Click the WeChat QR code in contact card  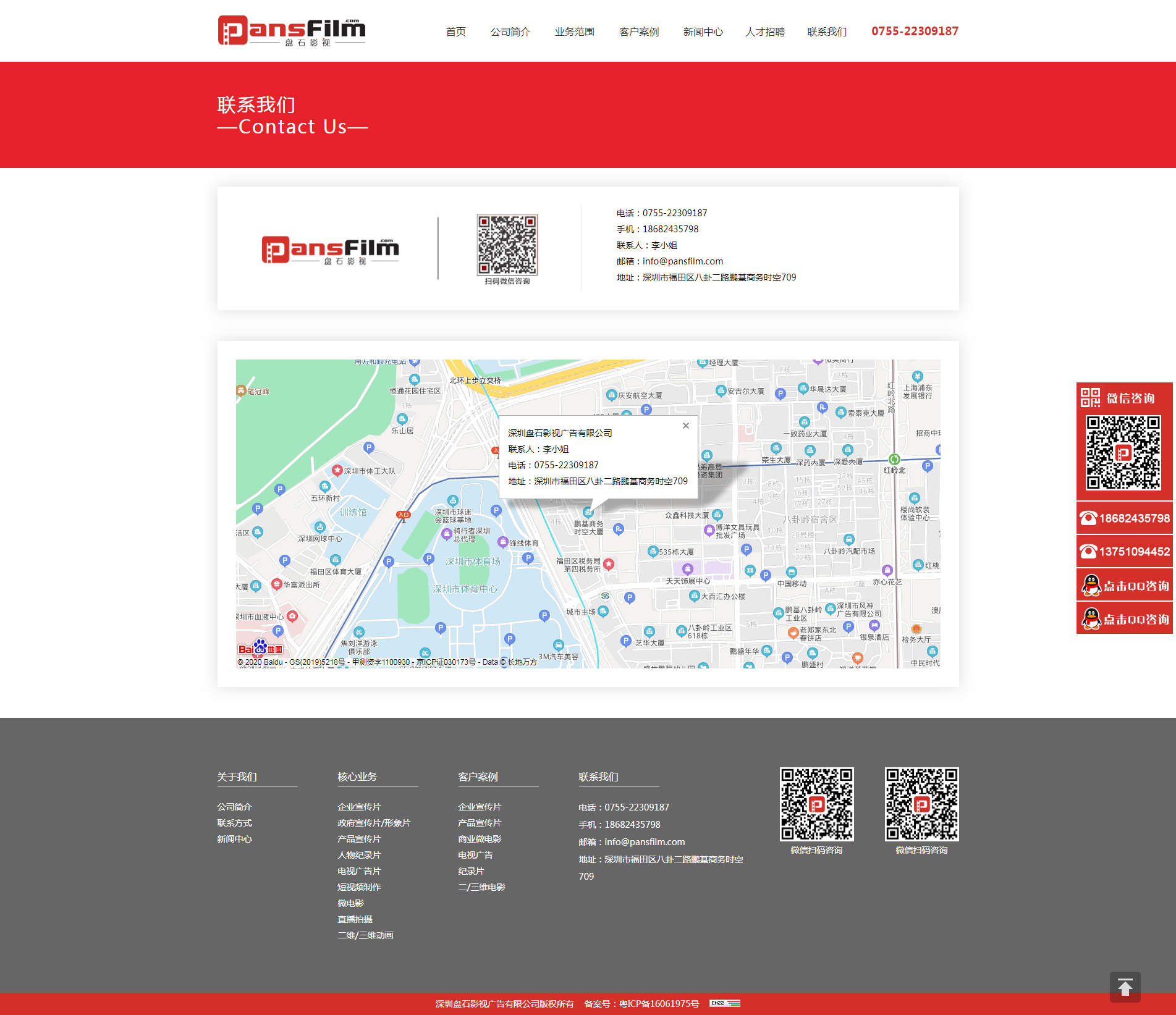(507, 245)
